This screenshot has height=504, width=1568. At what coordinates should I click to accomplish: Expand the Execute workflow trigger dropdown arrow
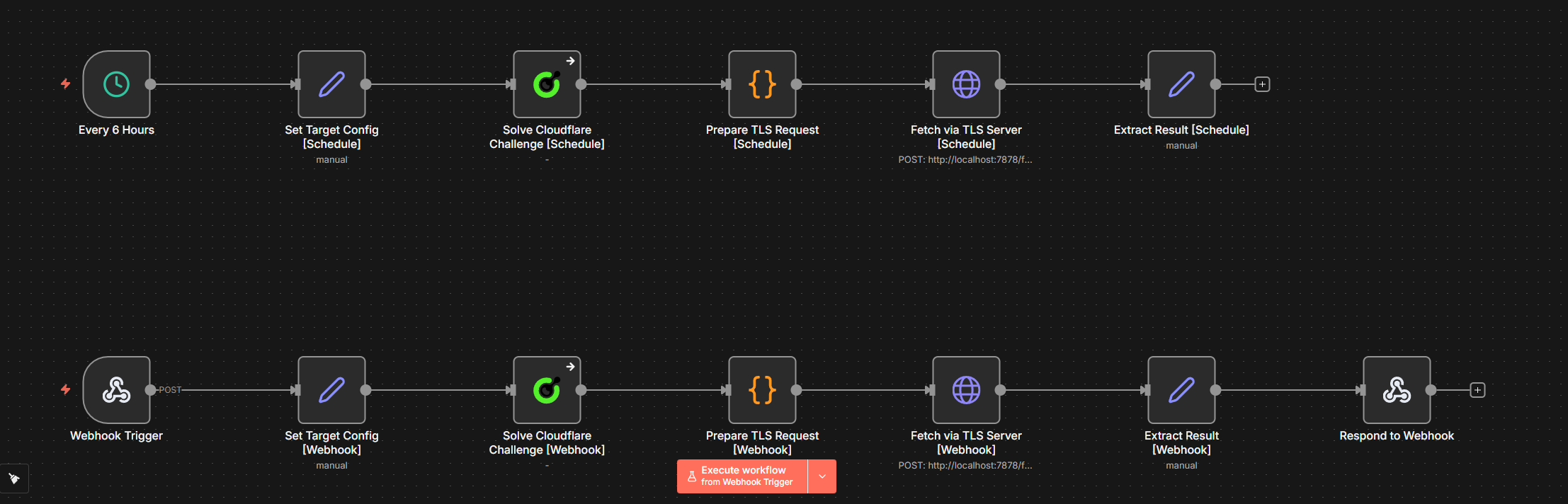822,476
